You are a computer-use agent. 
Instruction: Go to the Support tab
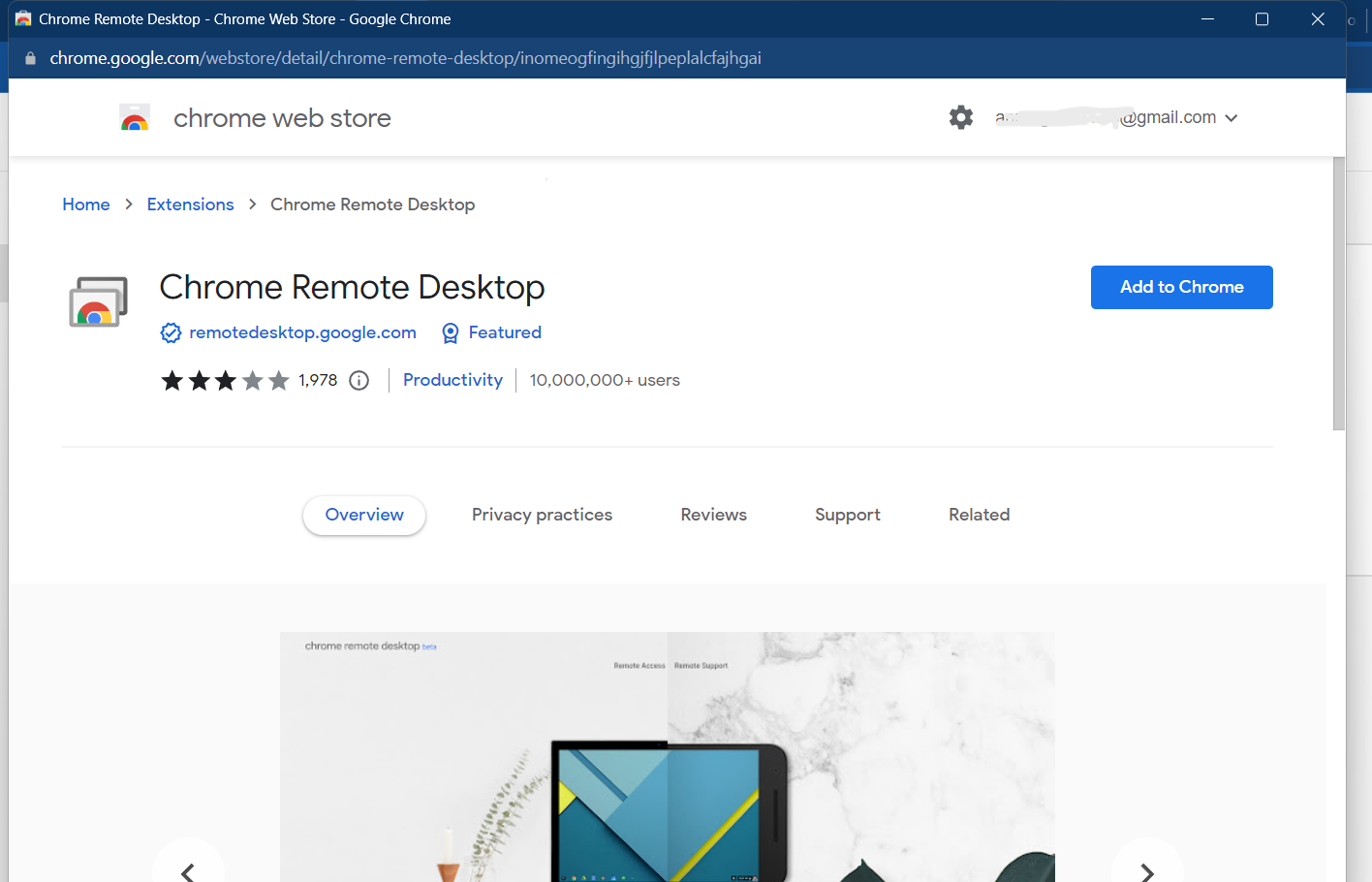(x=848, y=515)
